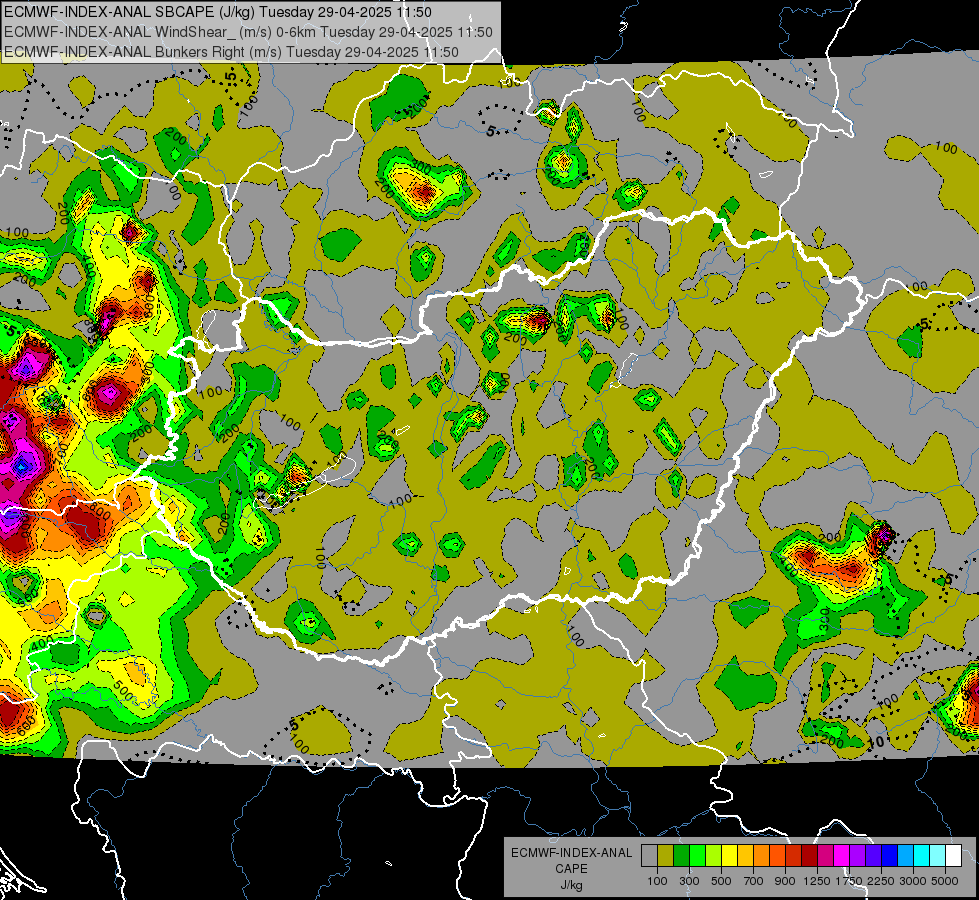Click the pure yellow legend swatch
This screenshot has height=900, width=979.
click(729, 856)
